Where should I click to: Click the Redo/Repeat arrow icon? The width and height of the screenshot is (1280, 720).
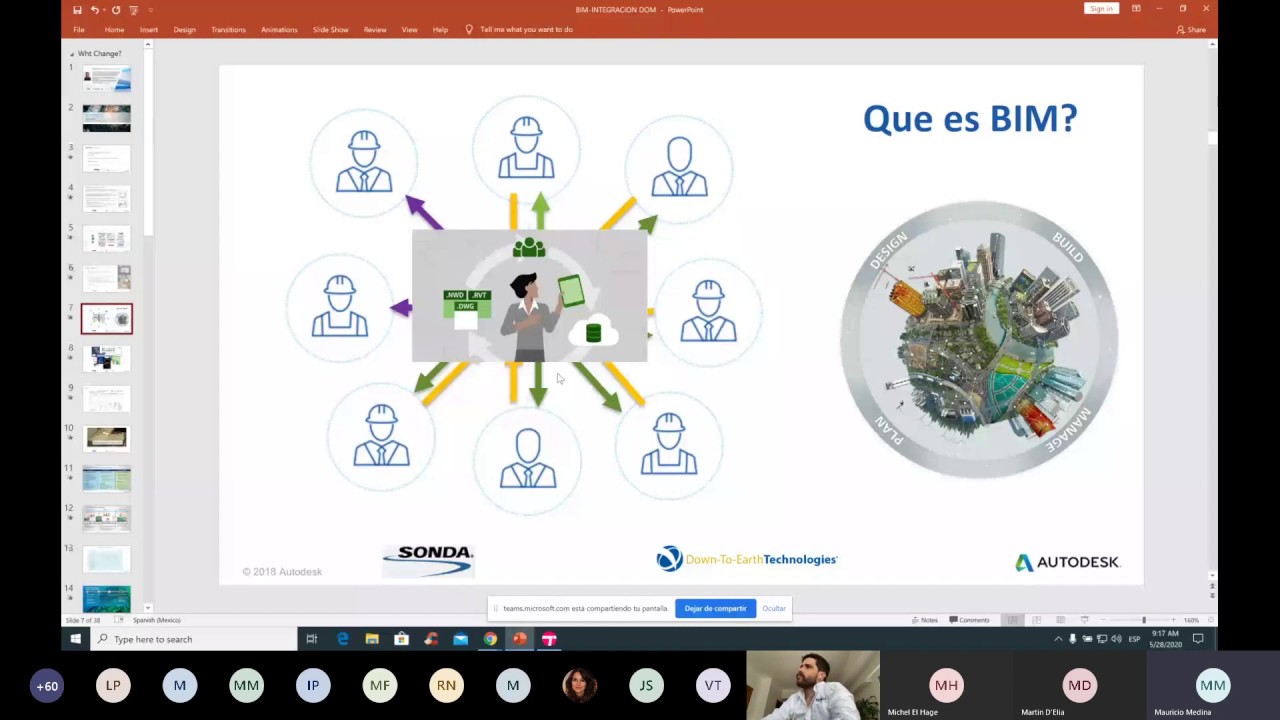click(116, 10)
